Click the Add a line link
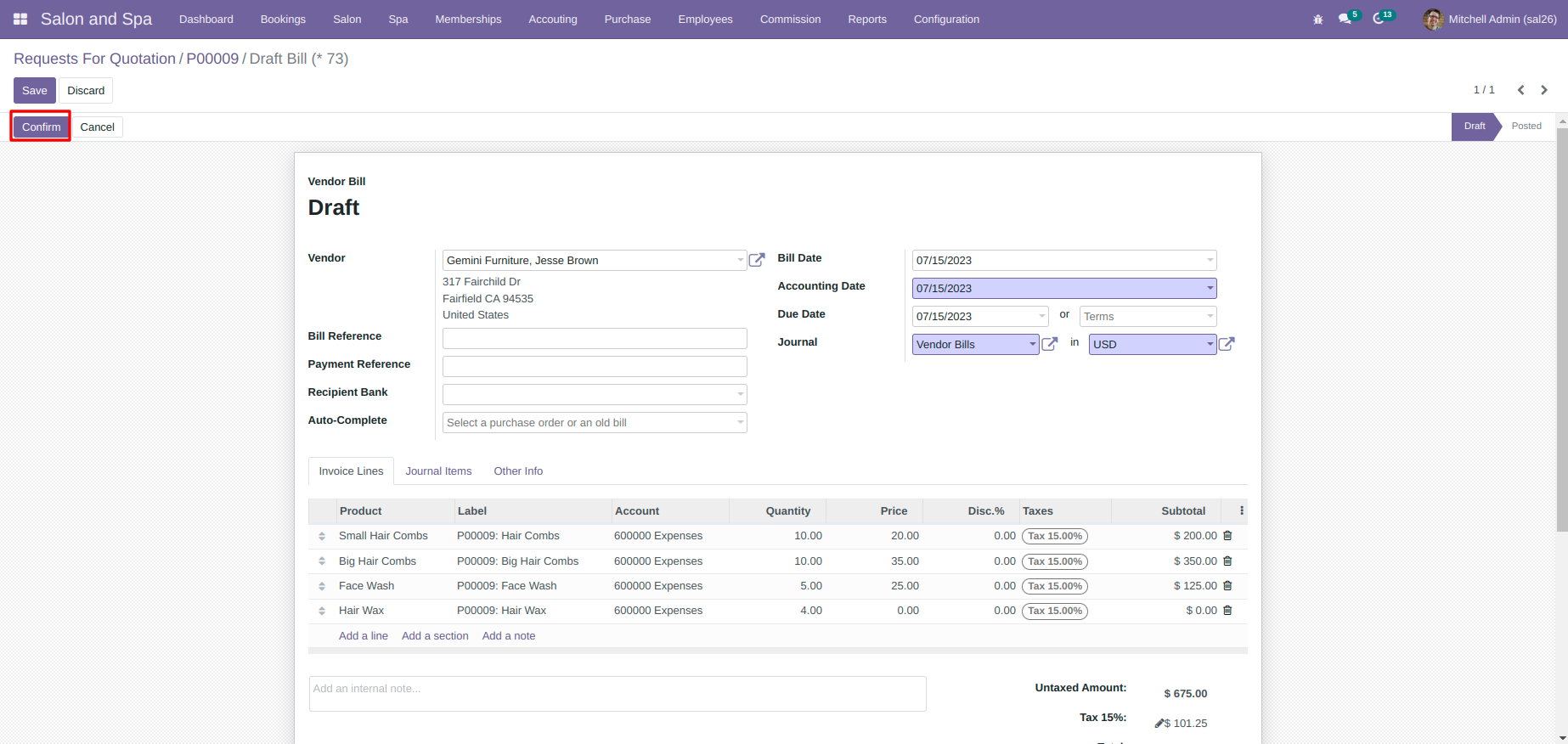The image size is (1568, 744). (x=364, y=635)
